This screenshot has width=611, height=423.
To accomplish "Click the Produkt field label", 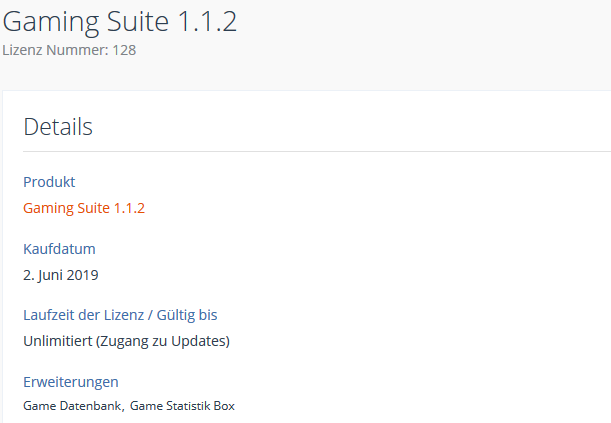I will [x=49, y=182].
